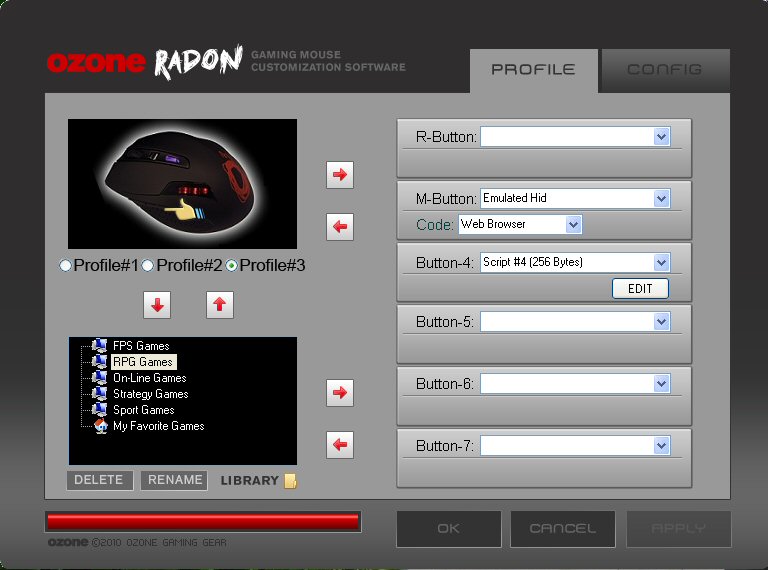
Task: Select the Profile#3 radio button
Action: 231,265
